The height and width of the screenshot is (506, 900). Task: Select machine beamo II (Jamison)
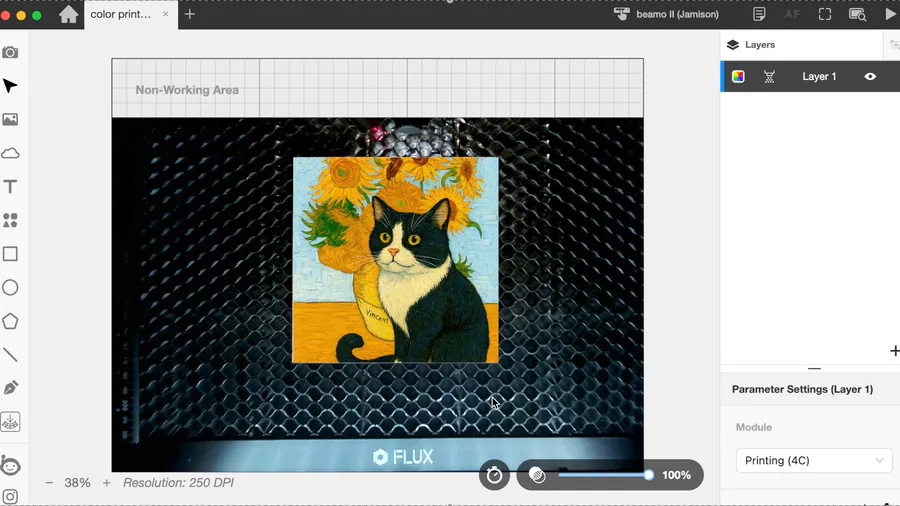click(666, 14)
